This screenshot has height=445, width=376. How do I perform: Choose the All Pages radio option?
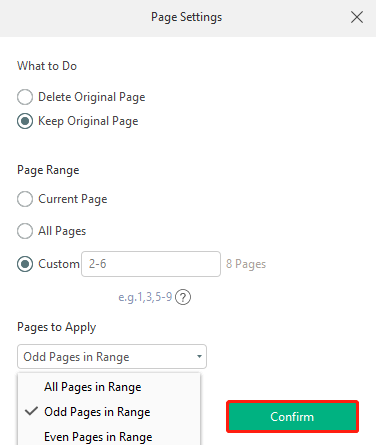coord(25,231)
